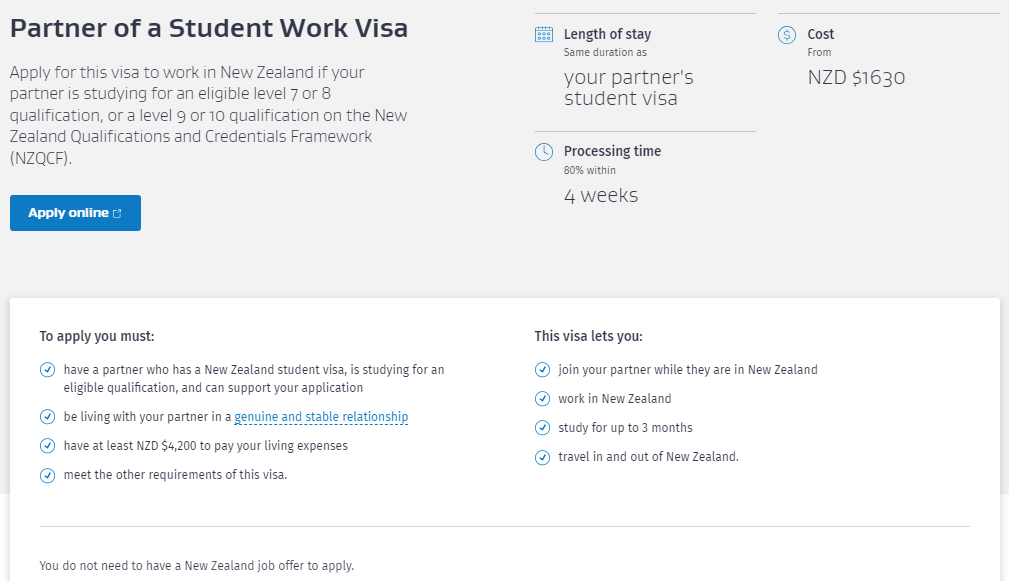Click the 'This visa lets you:' heading
The height and width of the screenshot is (581, 1009).
[588, 336]
